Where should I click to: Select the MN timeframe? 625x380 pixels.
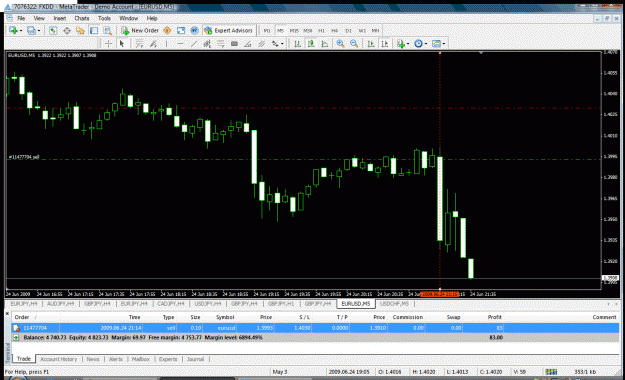pos(375,31)
